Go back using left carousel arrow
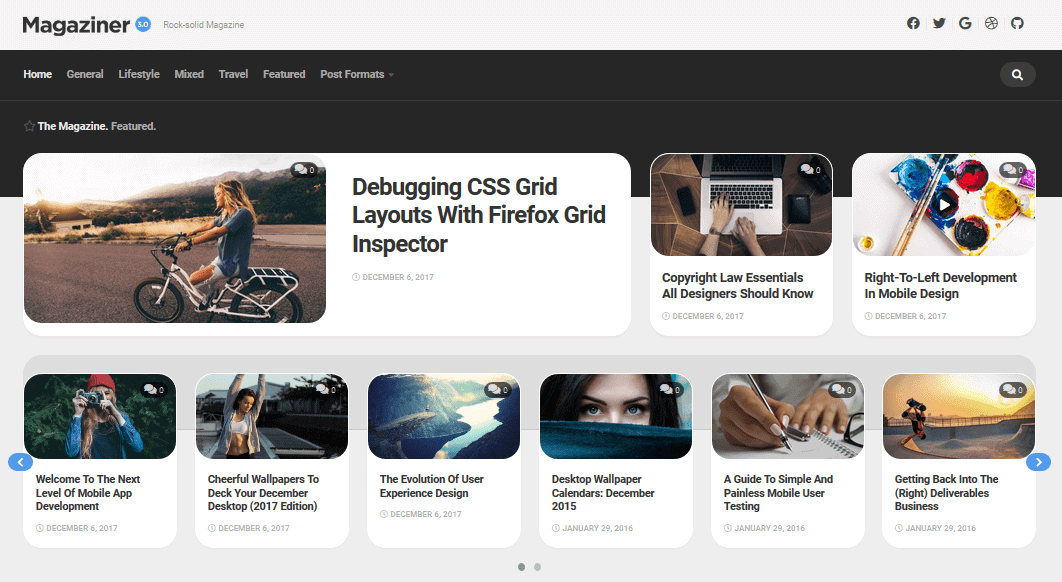Viewport: 1062px width, 582px height. 20,462
